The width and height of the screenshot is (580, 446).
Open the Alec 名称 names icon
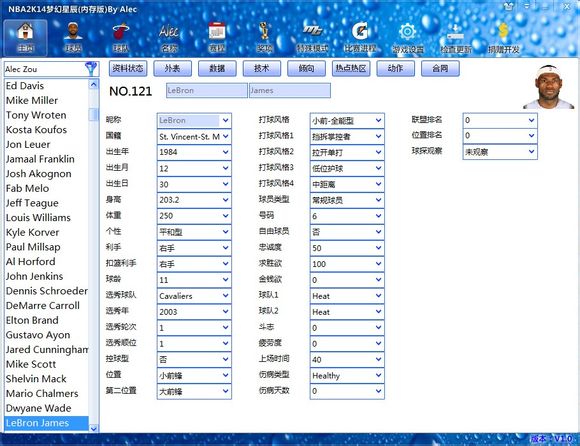[x=169, y=37]
